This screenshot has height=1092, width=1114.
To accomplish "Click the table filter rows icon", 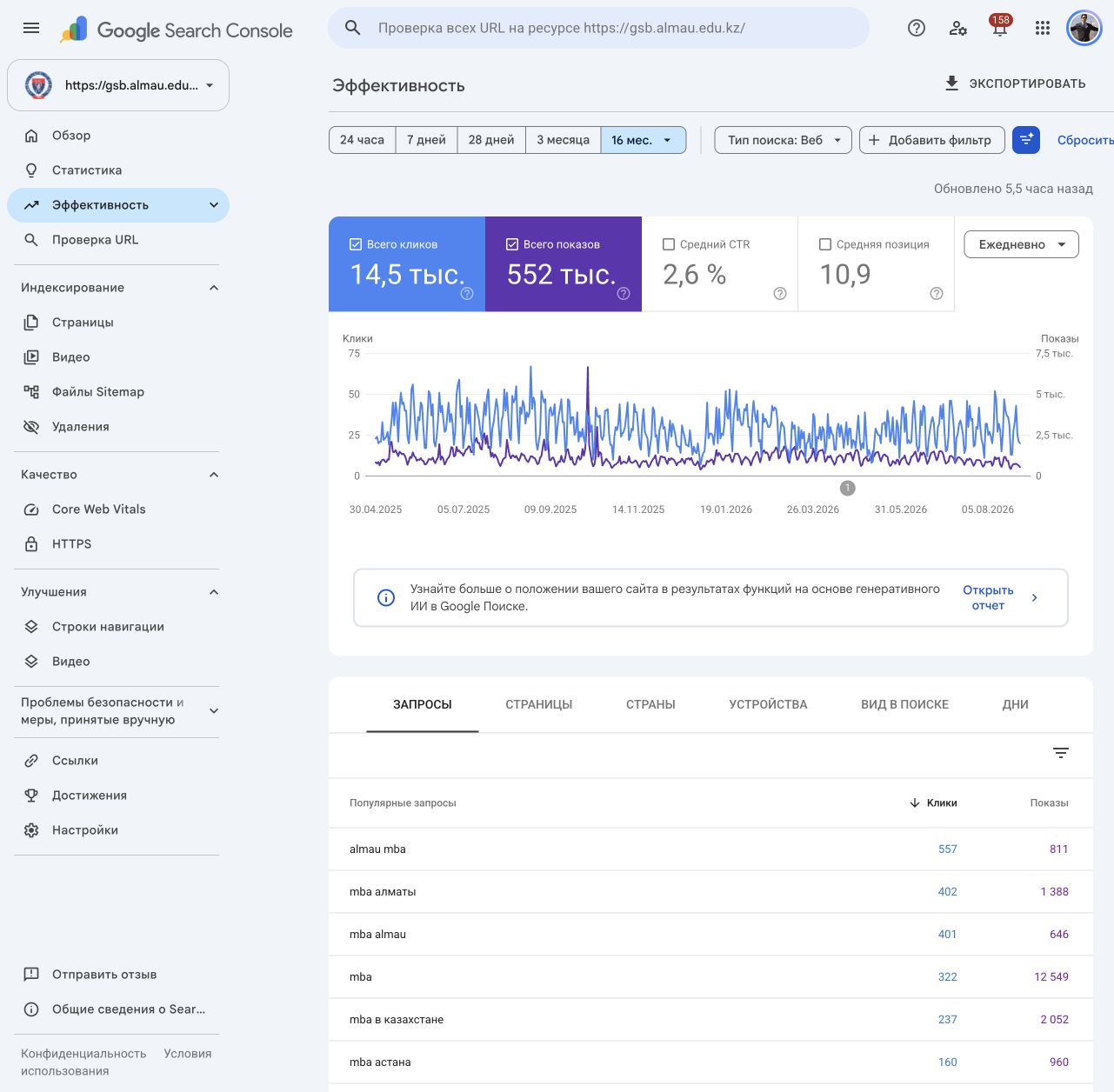I will (x=1061, y=753).
